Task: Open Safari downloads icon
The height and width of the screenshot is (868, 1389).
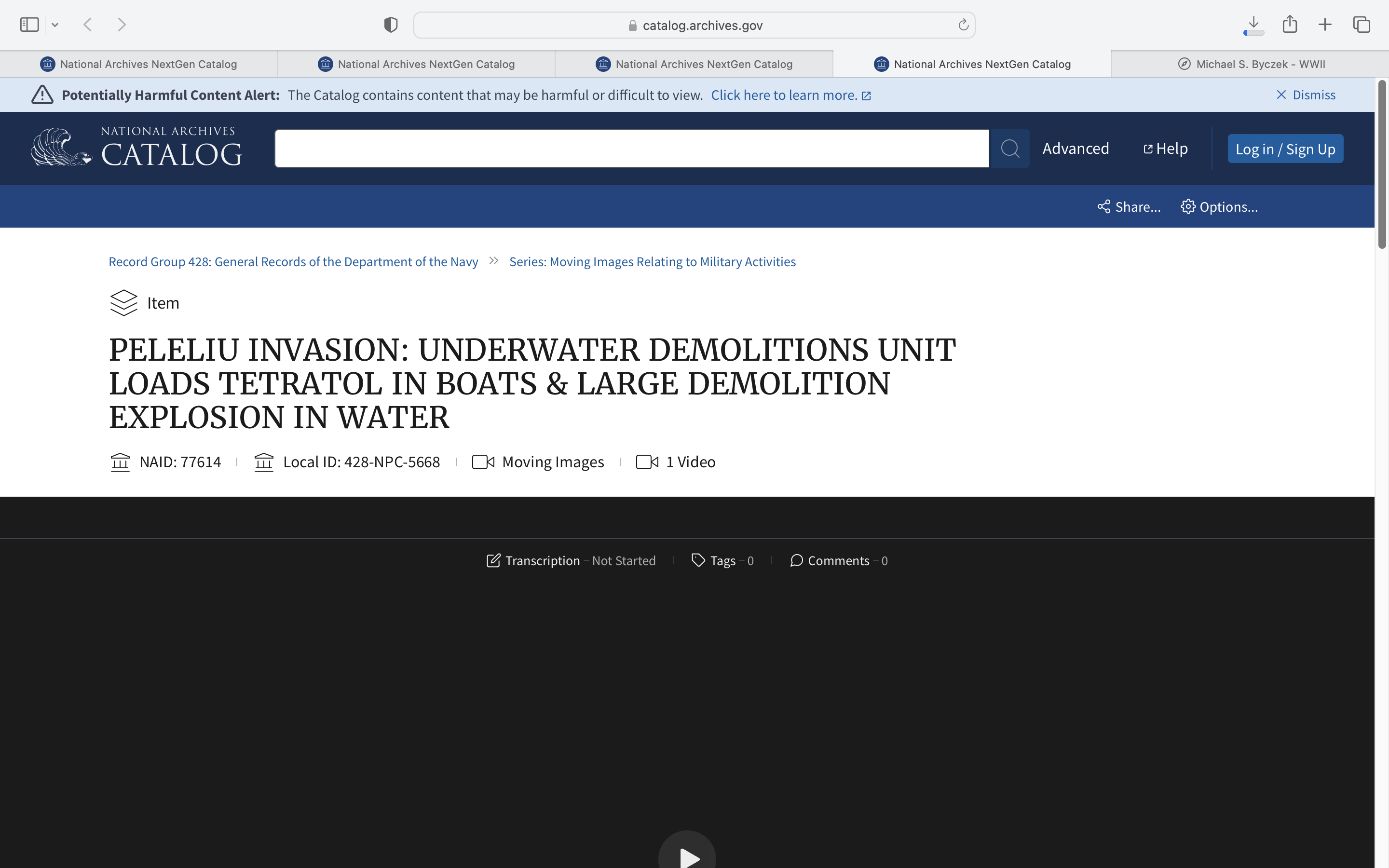Action: point(1253,25)
